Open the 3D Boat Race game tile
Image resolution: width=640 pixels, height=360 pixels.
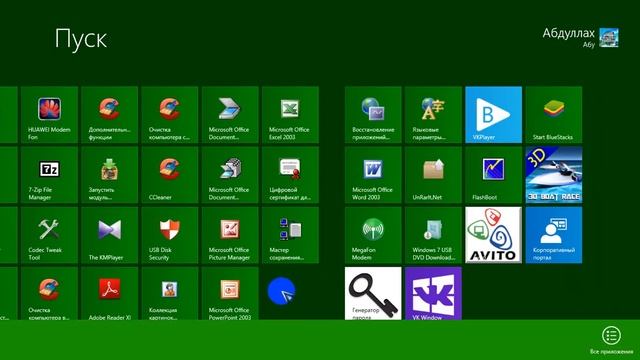click(x=554, y=175)
